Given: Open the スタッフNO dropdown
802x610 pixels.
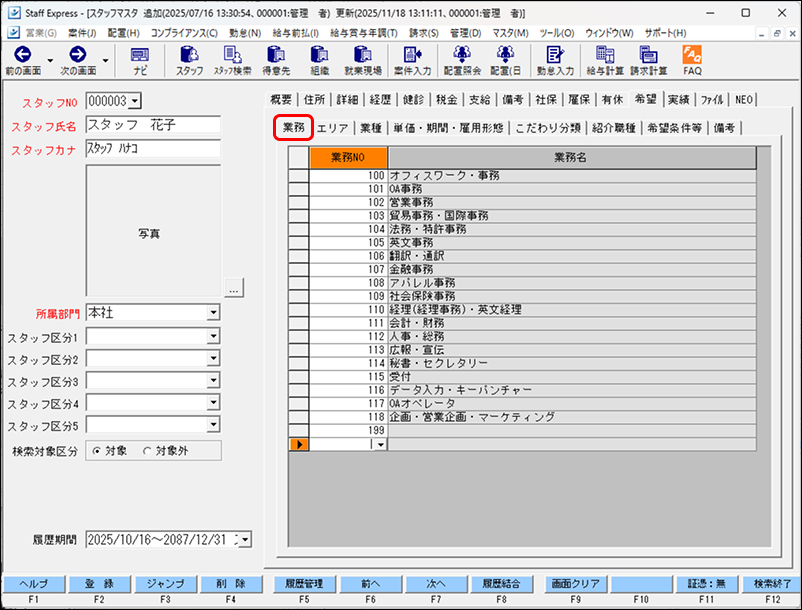Looking at the screenshot, I should pyautogui.click(x=133, y=100).
